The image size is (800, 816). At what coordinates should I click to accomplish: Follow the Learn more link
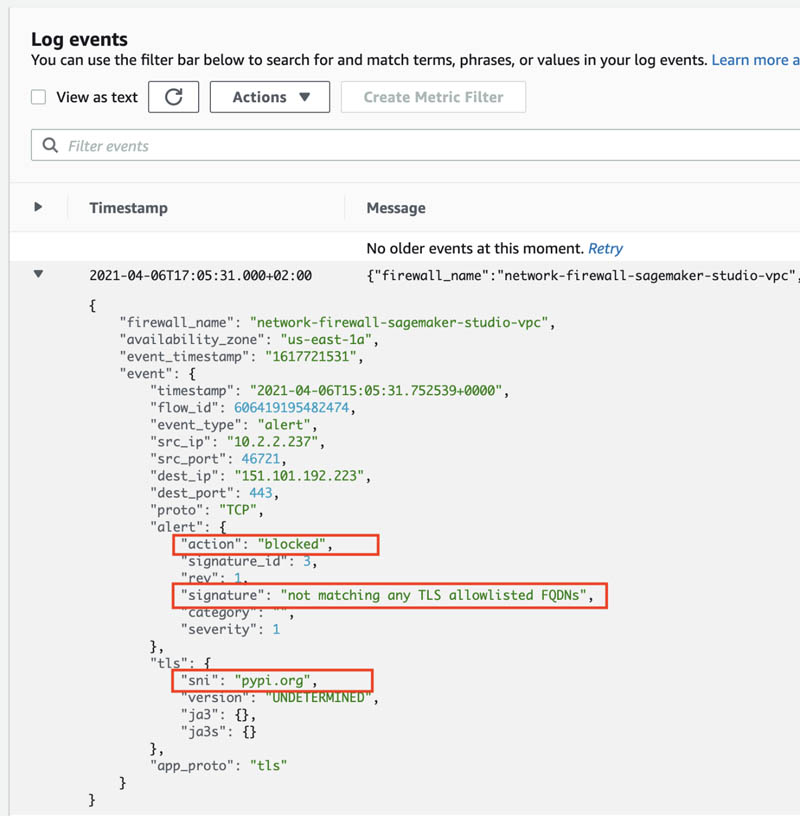pos(755,60)
